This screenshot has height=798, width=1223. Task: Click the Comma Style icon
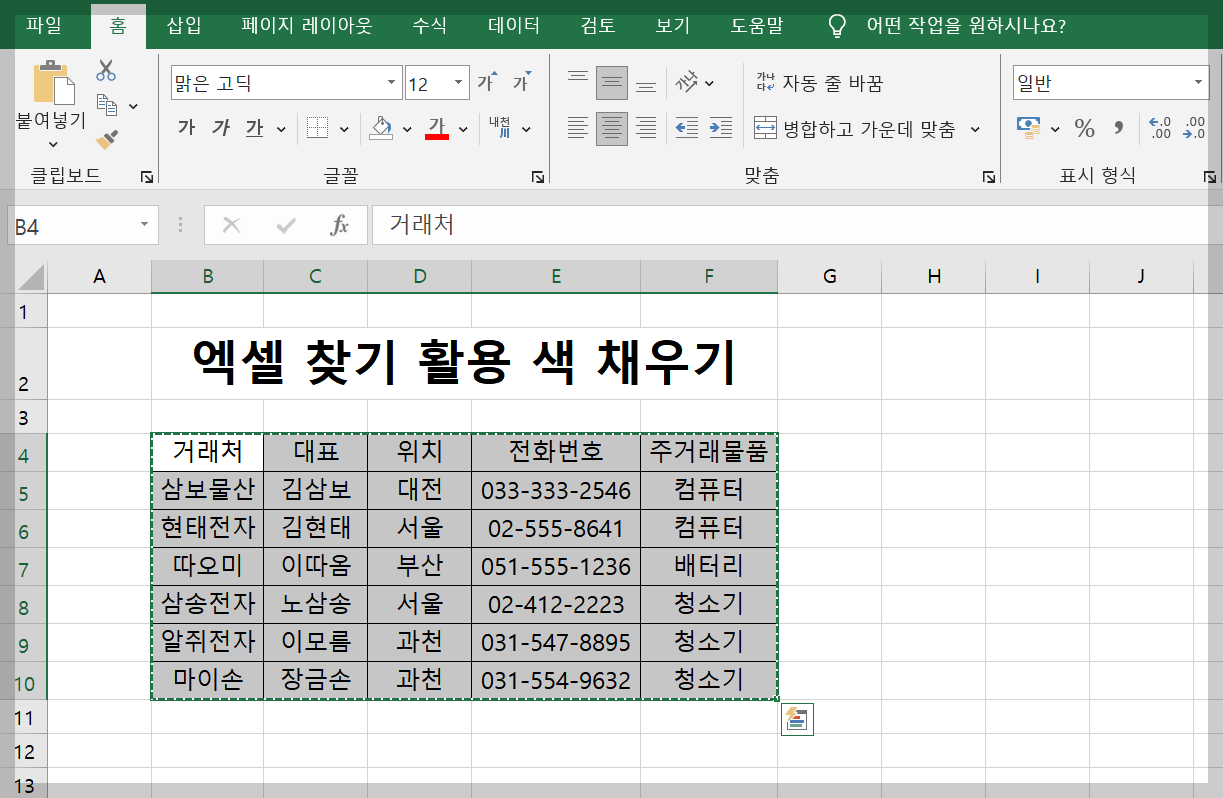[x=1116, y=128]
